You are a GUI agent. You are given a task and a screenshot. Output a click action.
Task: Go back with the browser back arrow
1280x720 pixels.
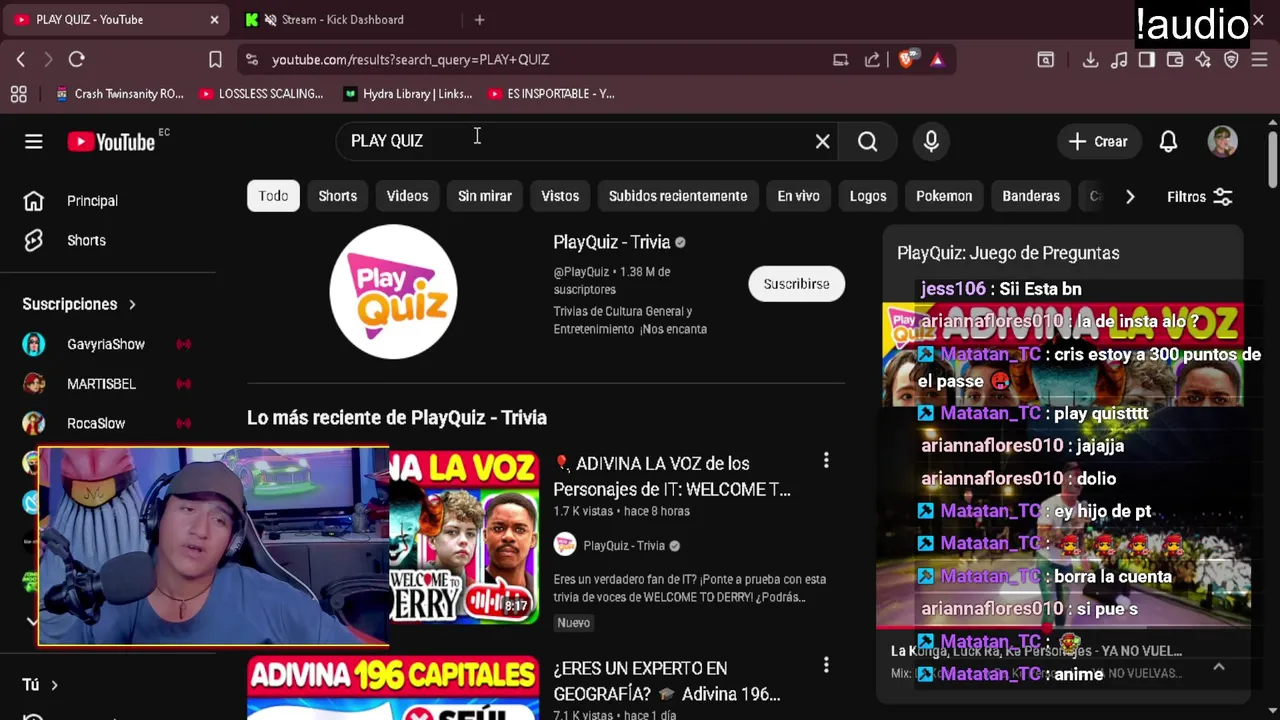(x=20, y=60)
